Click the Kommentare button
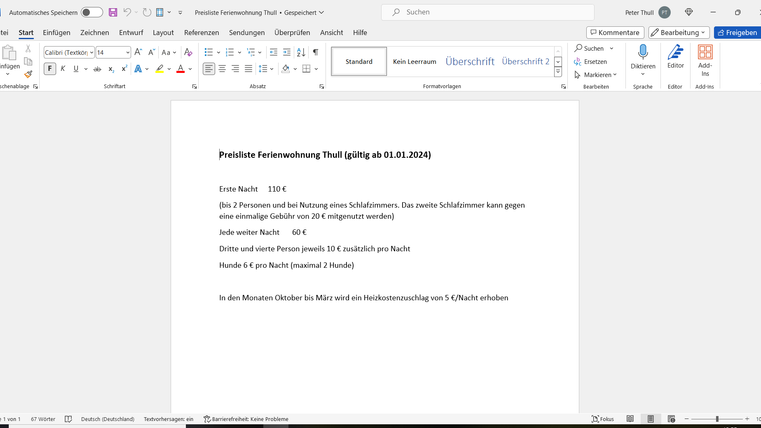Viewport: 761px width, 428px height. coord(615,32)
